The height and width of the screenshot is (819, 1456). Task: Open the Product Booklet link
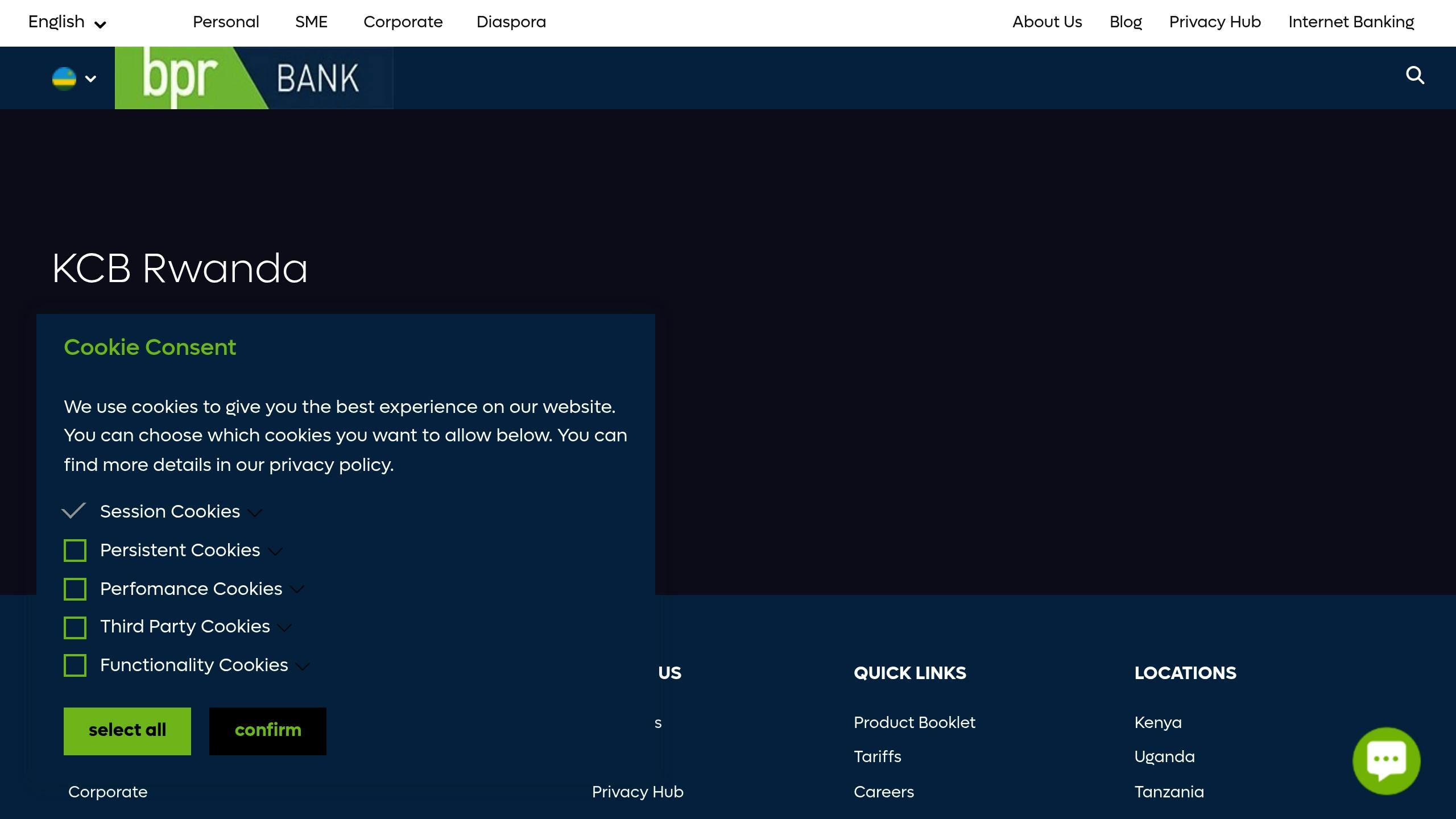pos(914,723)
